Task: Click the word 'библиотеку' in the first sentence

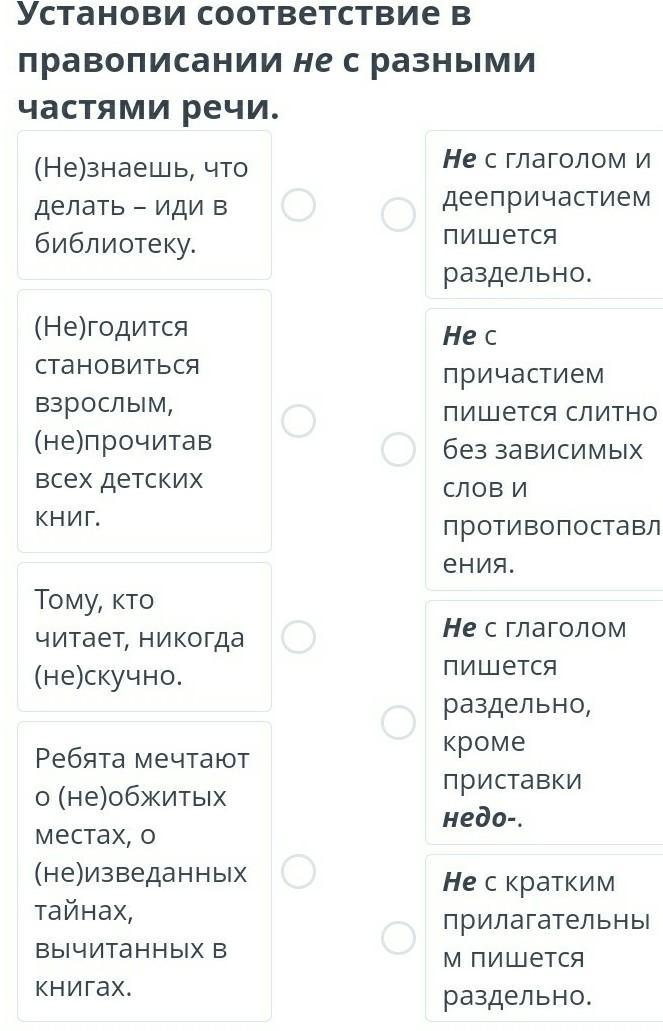Action: pos(116,244)
